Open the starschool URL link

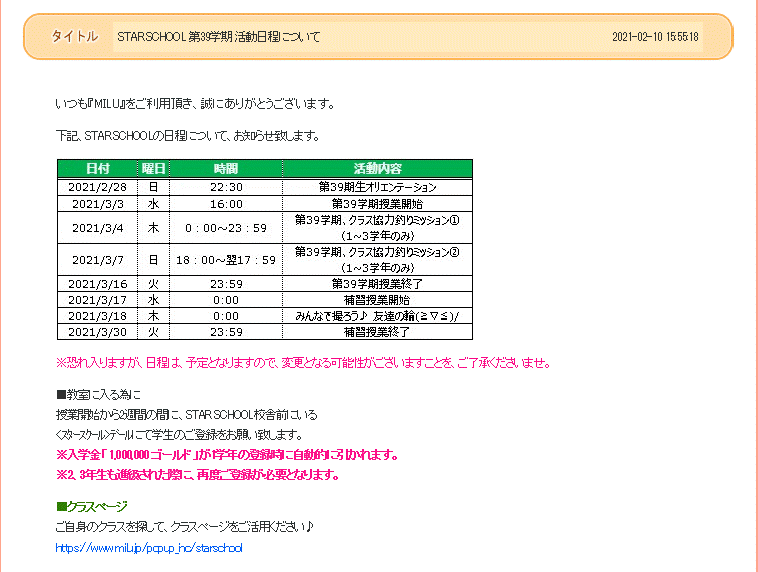[149, 548]
